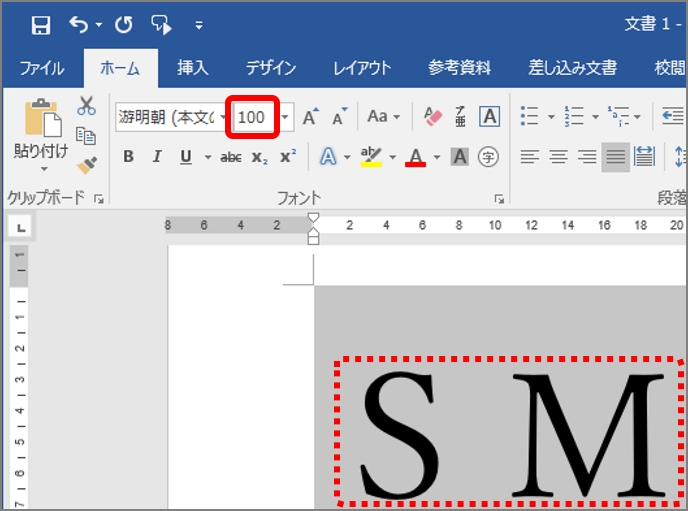The image size is (688, 511).
Task: Open the クリップボード dialog launcher
Action: coord(100,200)
